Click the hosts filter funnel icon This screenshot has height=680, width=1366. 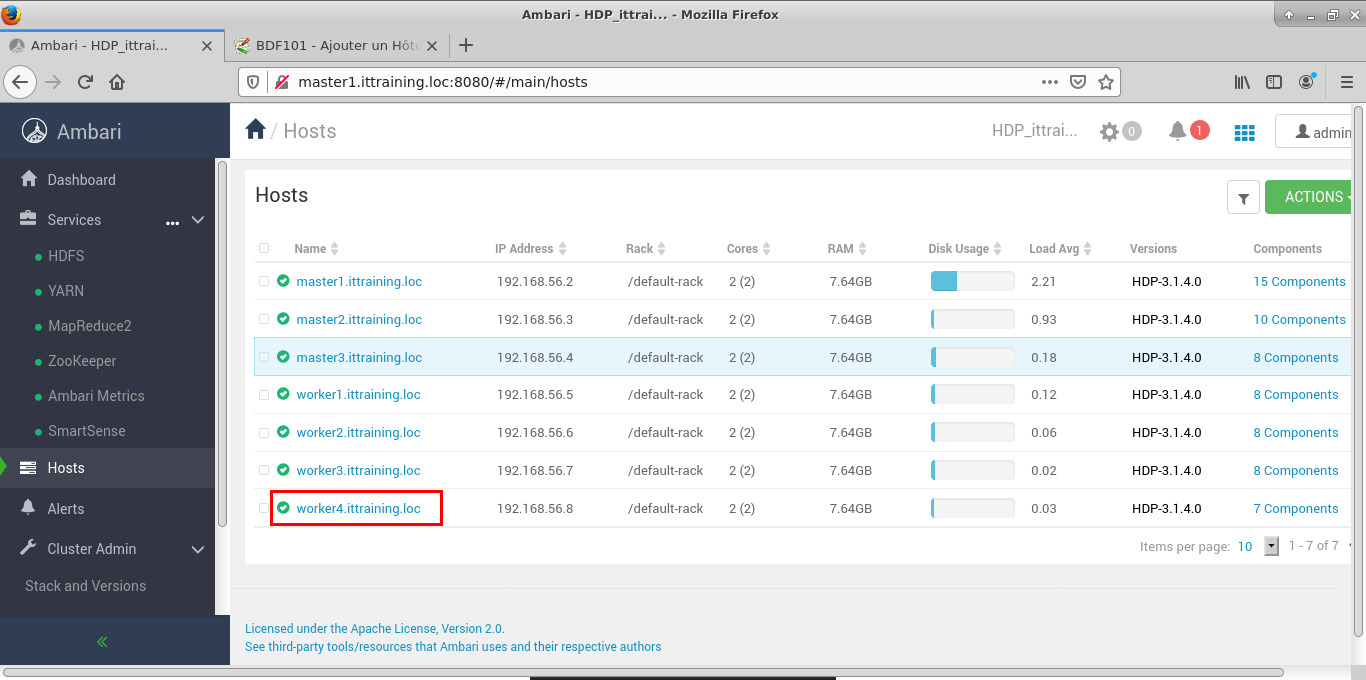(x=1243, y=198)
